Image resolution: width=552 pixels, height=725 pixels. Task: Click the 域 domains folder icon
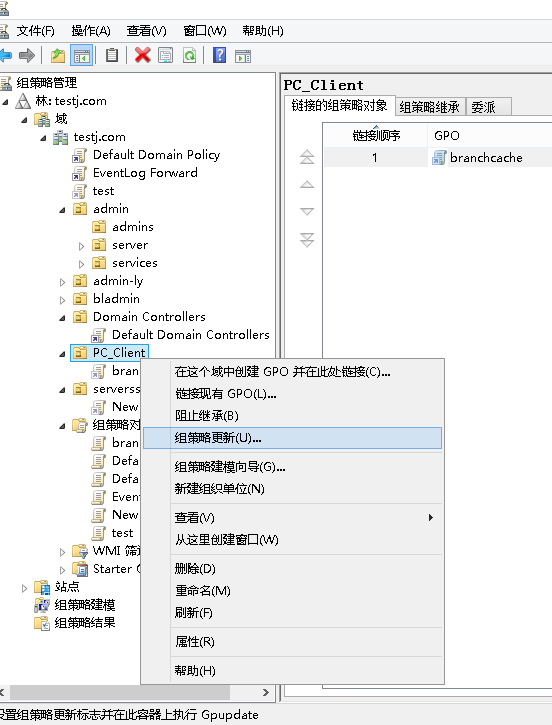point(42,119)
